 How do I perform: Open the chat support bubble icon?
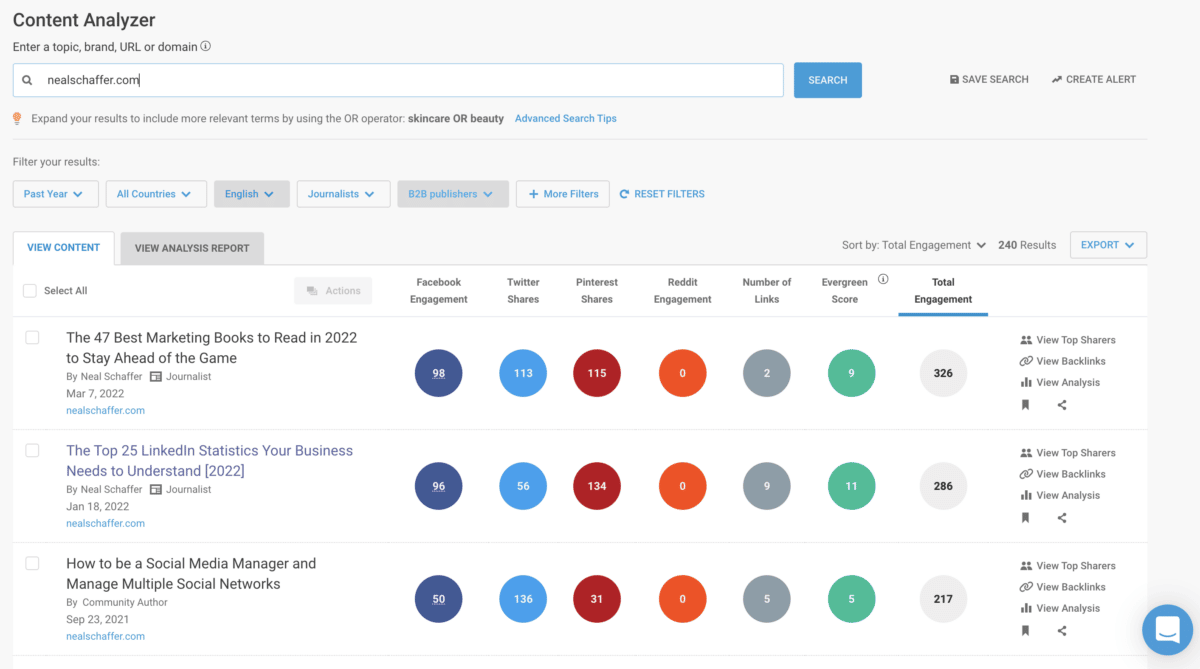pos(1167,629)
